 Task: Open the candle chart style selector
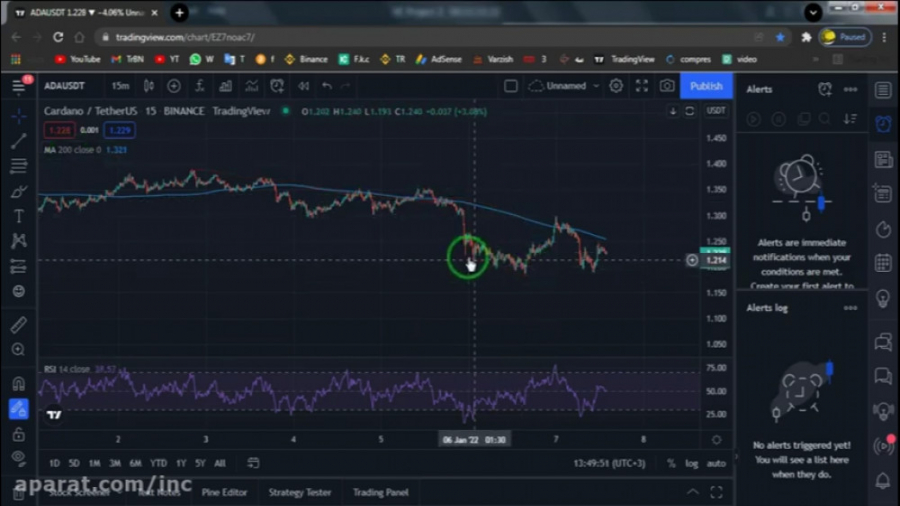(x=149, y=86)
